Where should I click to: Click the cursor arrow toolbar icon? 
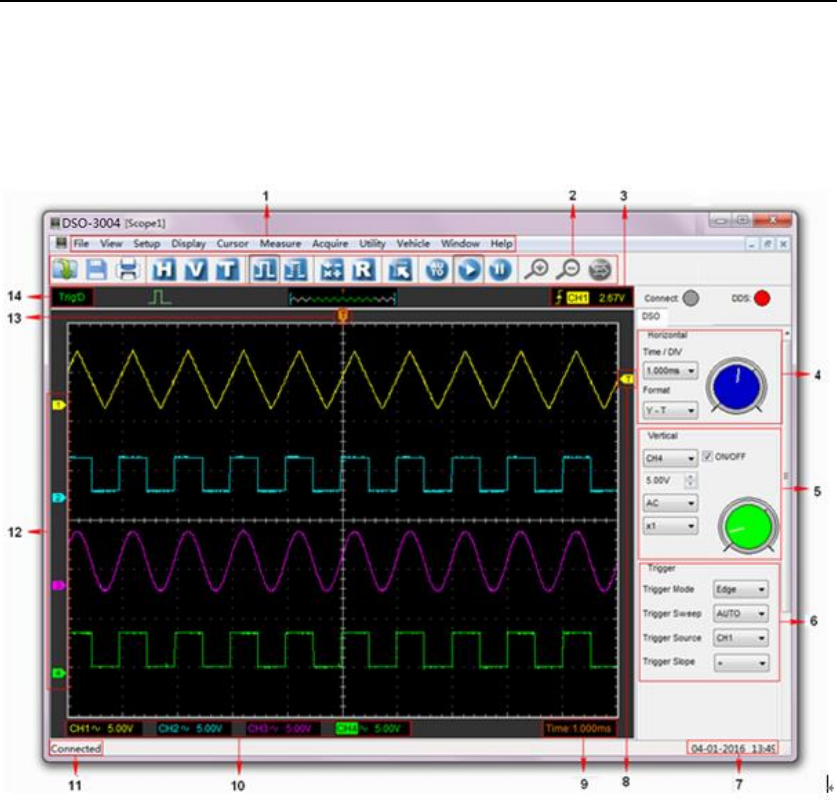pyautogui.click(x=400, y=270)
